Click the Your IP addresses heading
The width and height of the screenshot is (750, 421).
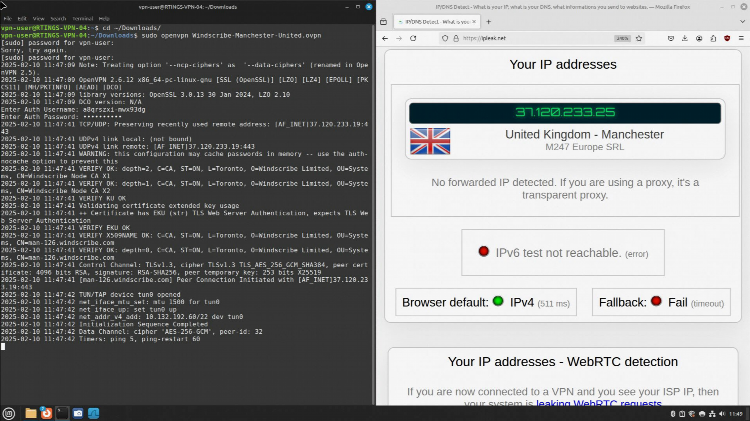coord(563,65)
